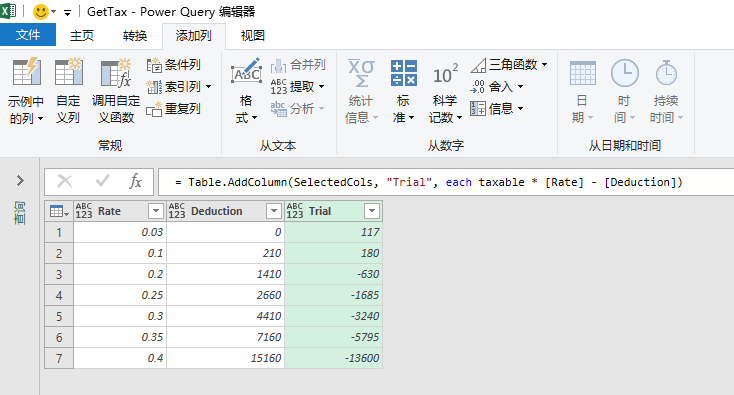The width and height of the screenshot is (734, 395).
Task: Click Parse (分析) option
Action: pyautogui.click(x=297, y=109)
